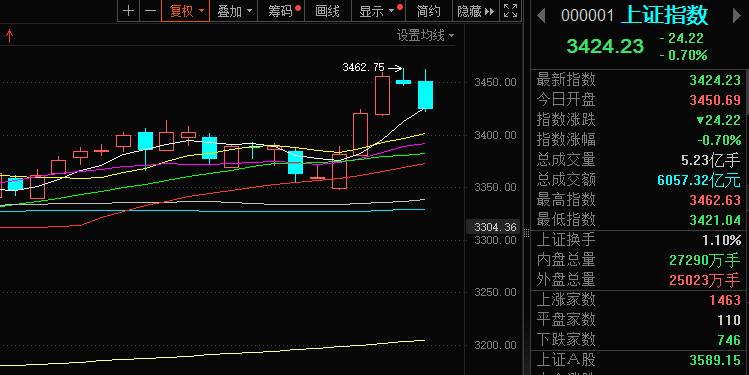Viewport: 749px width, 375px height.
Task: Expand the 叠加 overlay dropdown
Action: (x=234, y=11)
